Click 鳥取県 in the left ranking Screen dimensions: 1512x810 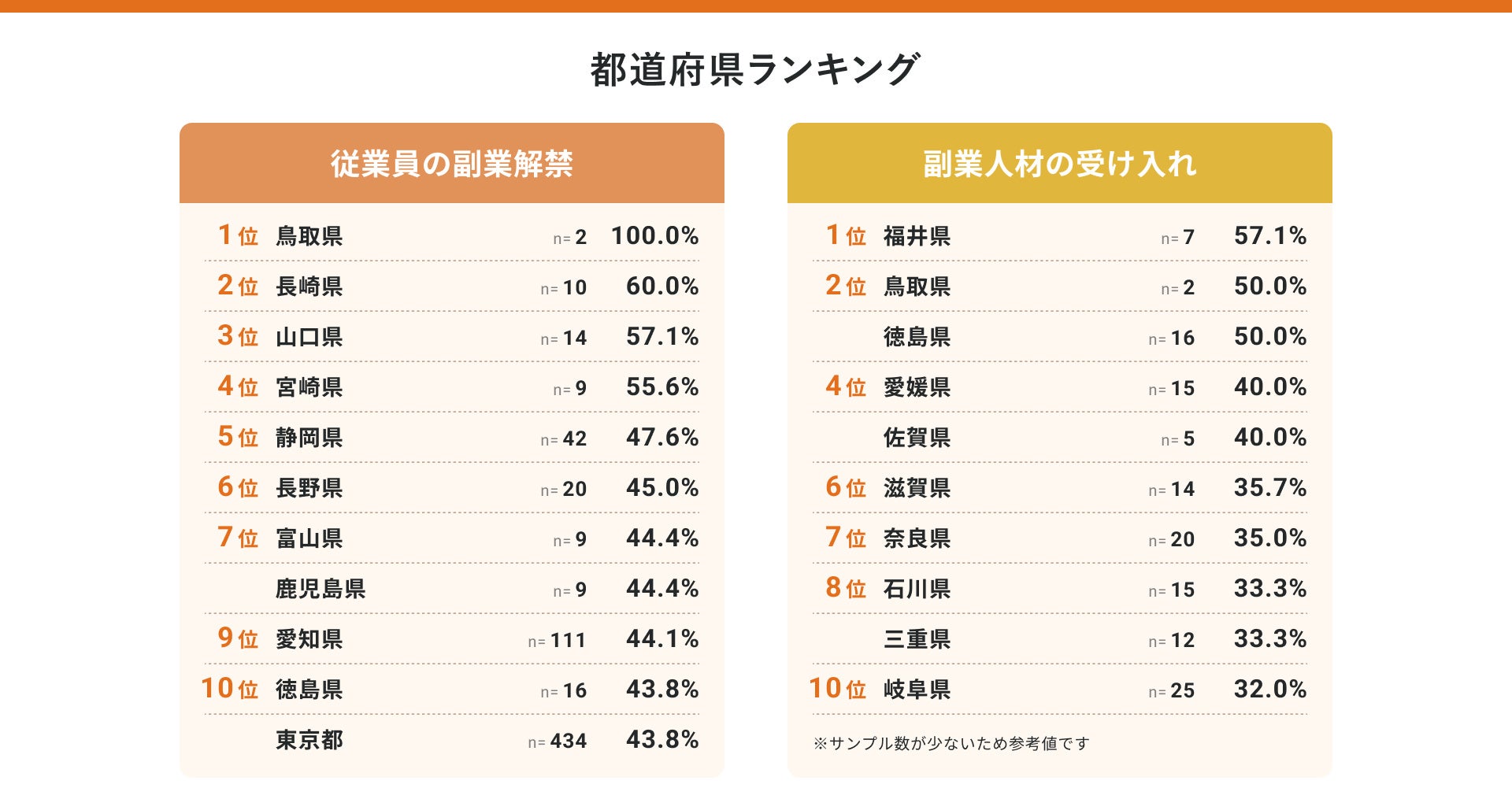309,236
